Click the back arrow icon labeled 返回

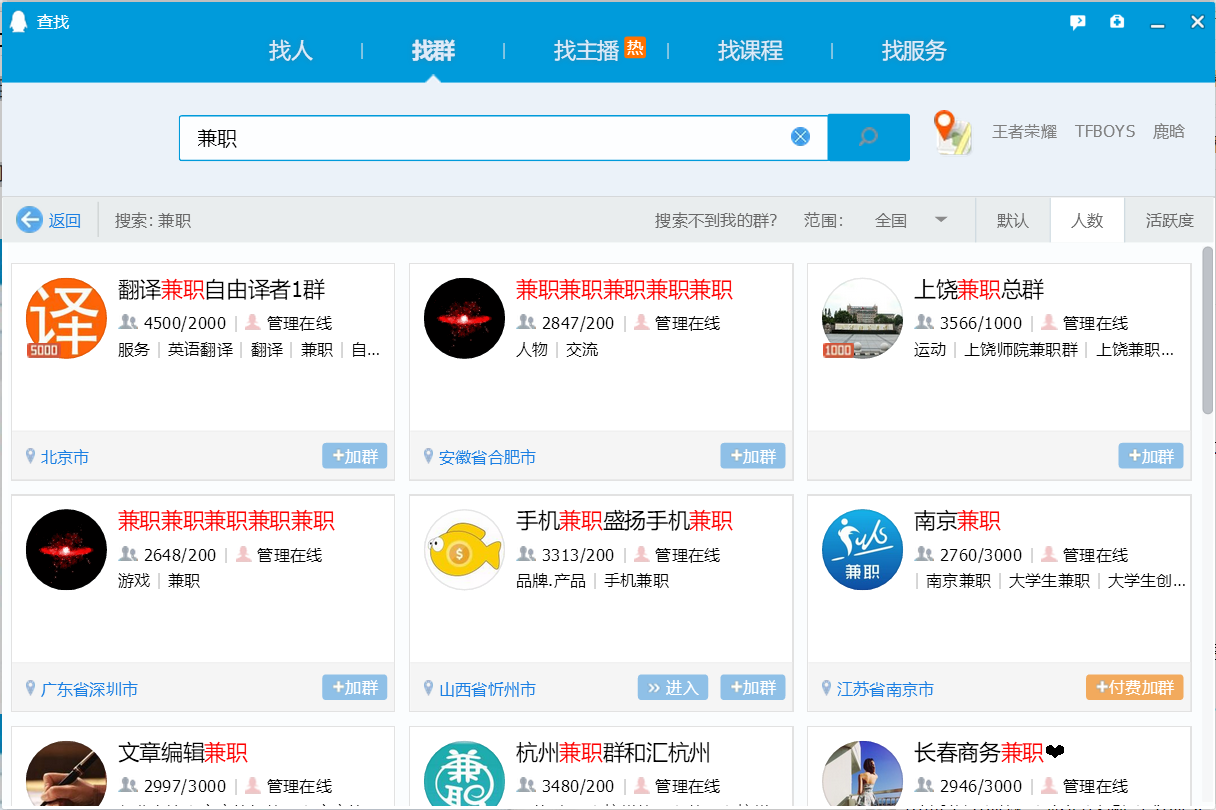coord(30,220)
